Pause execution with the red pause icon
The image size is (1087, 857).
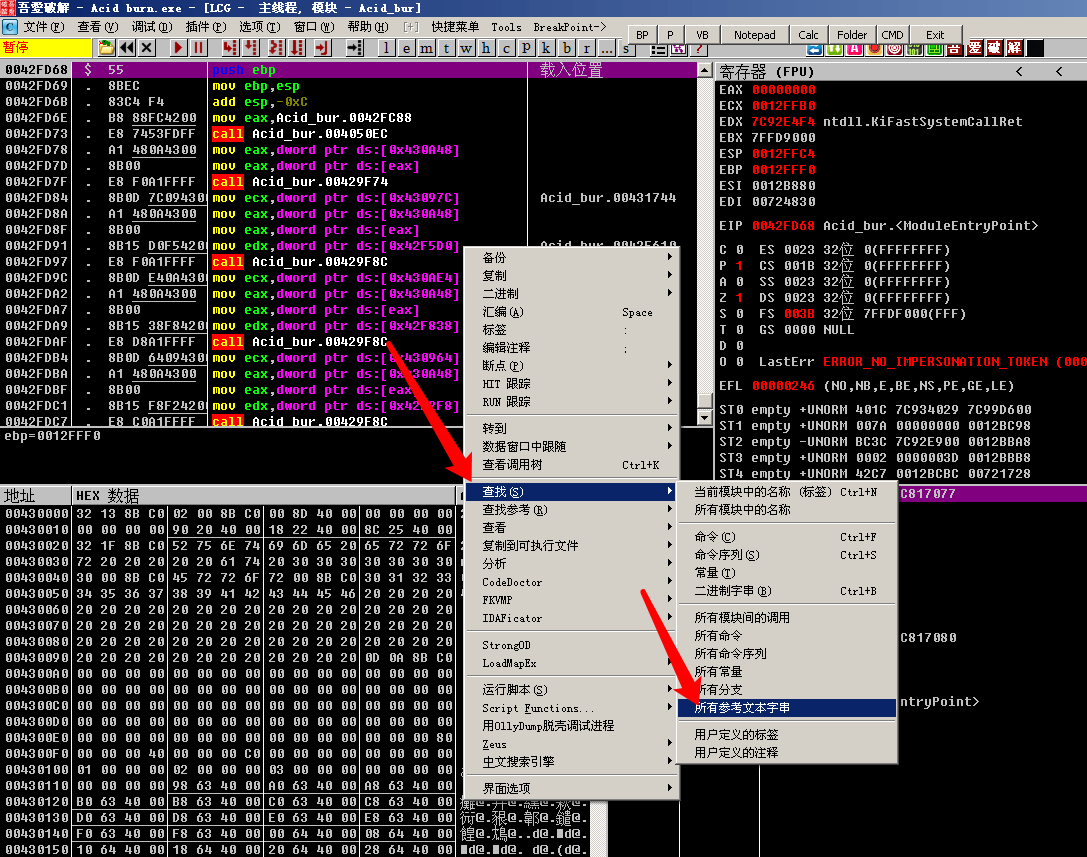pyautogui.click(x=198, y=48)
